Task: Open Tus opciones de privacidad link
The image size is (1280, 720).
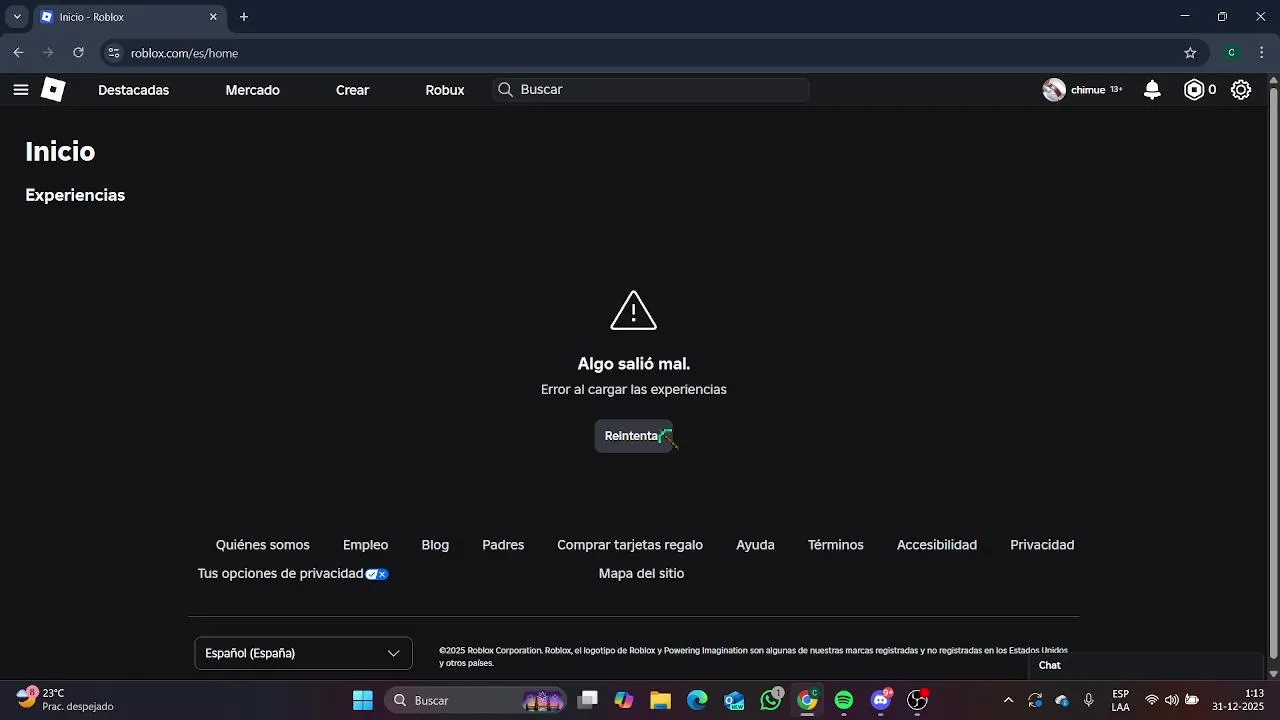Action: 293,574
